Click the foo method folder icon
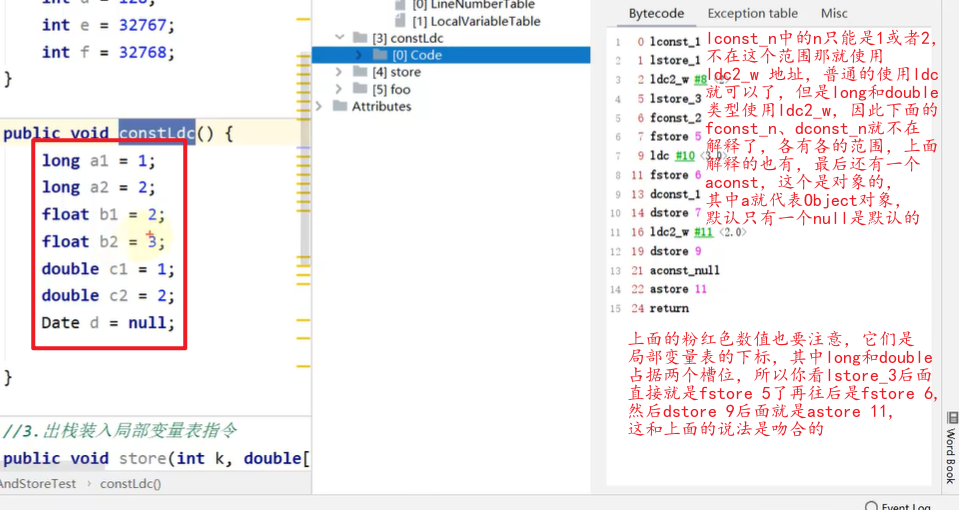The width and height of the screenshot is (959, 510). [362, 89]
